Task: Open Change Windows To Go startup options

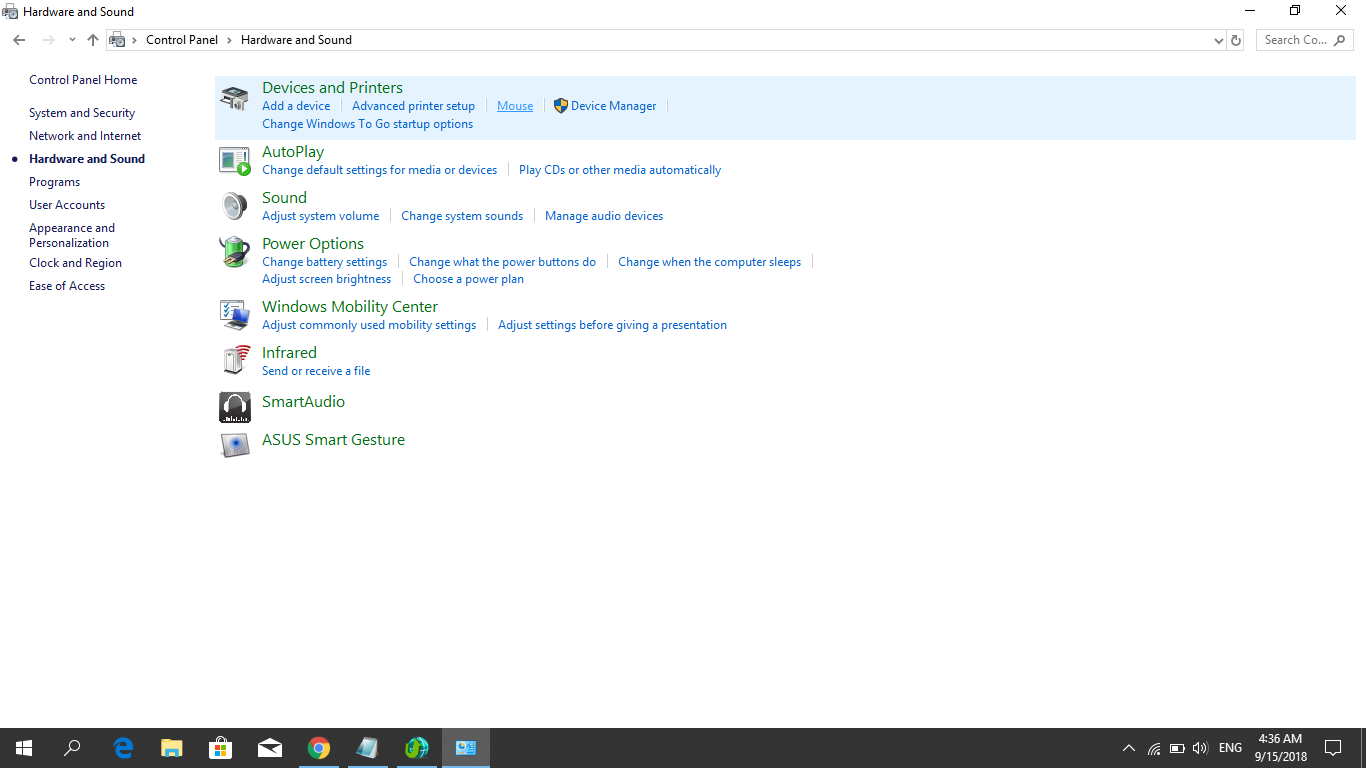Action: pos(367,124)
